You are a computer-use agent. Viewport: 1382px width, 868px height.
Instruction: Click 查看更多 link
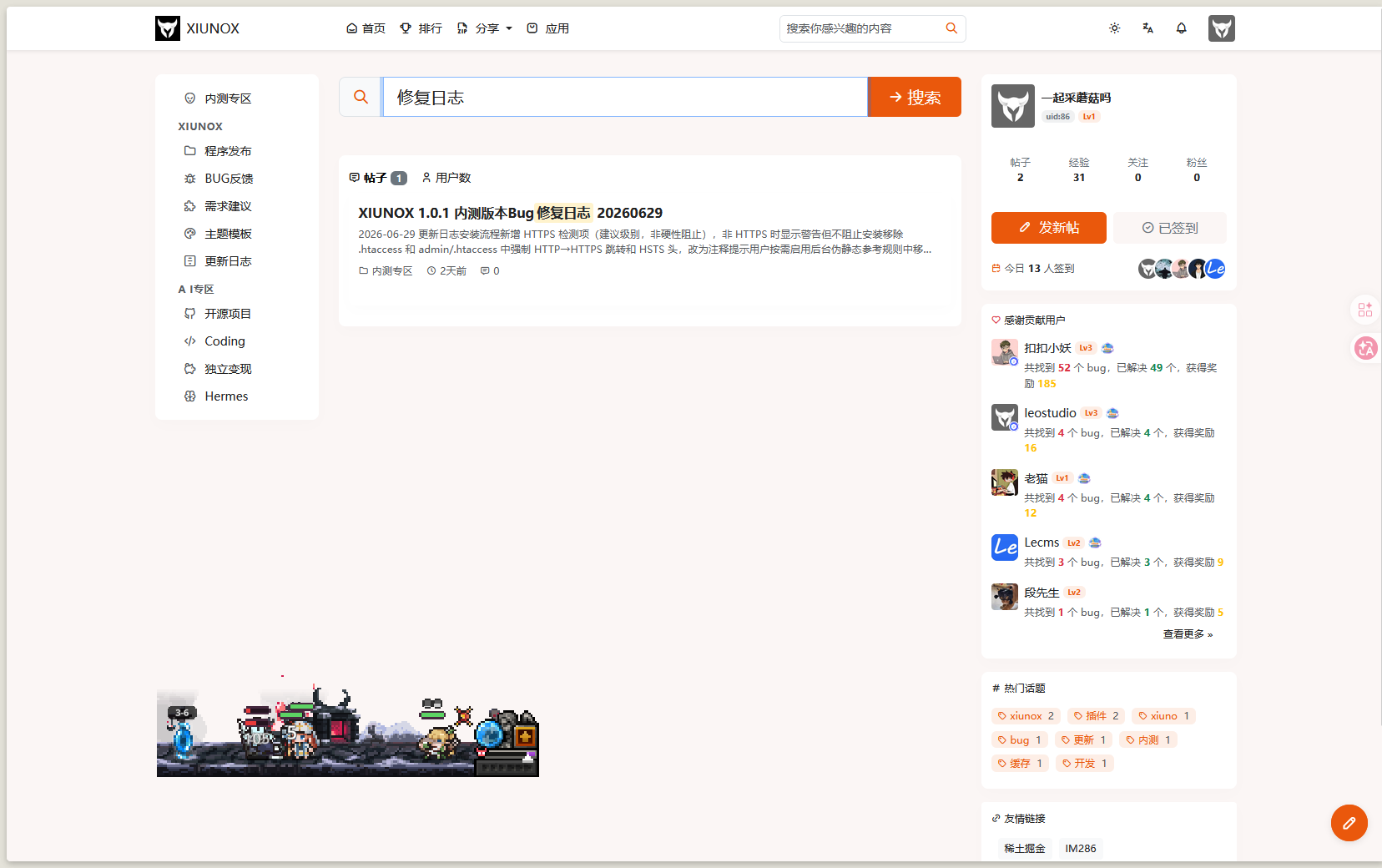pos(1188,634)
